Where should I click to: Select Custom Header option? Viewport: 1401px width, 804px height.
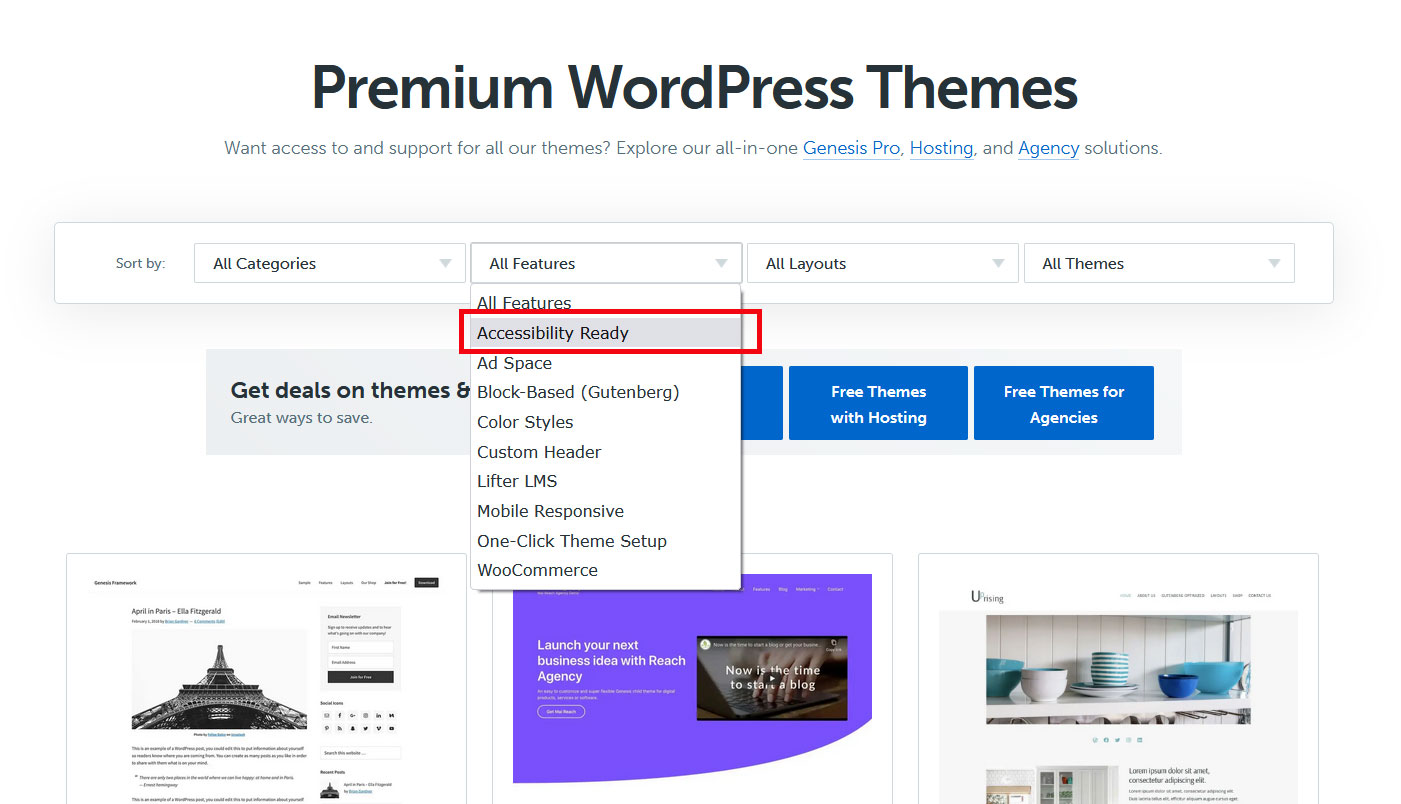point(605,452)
